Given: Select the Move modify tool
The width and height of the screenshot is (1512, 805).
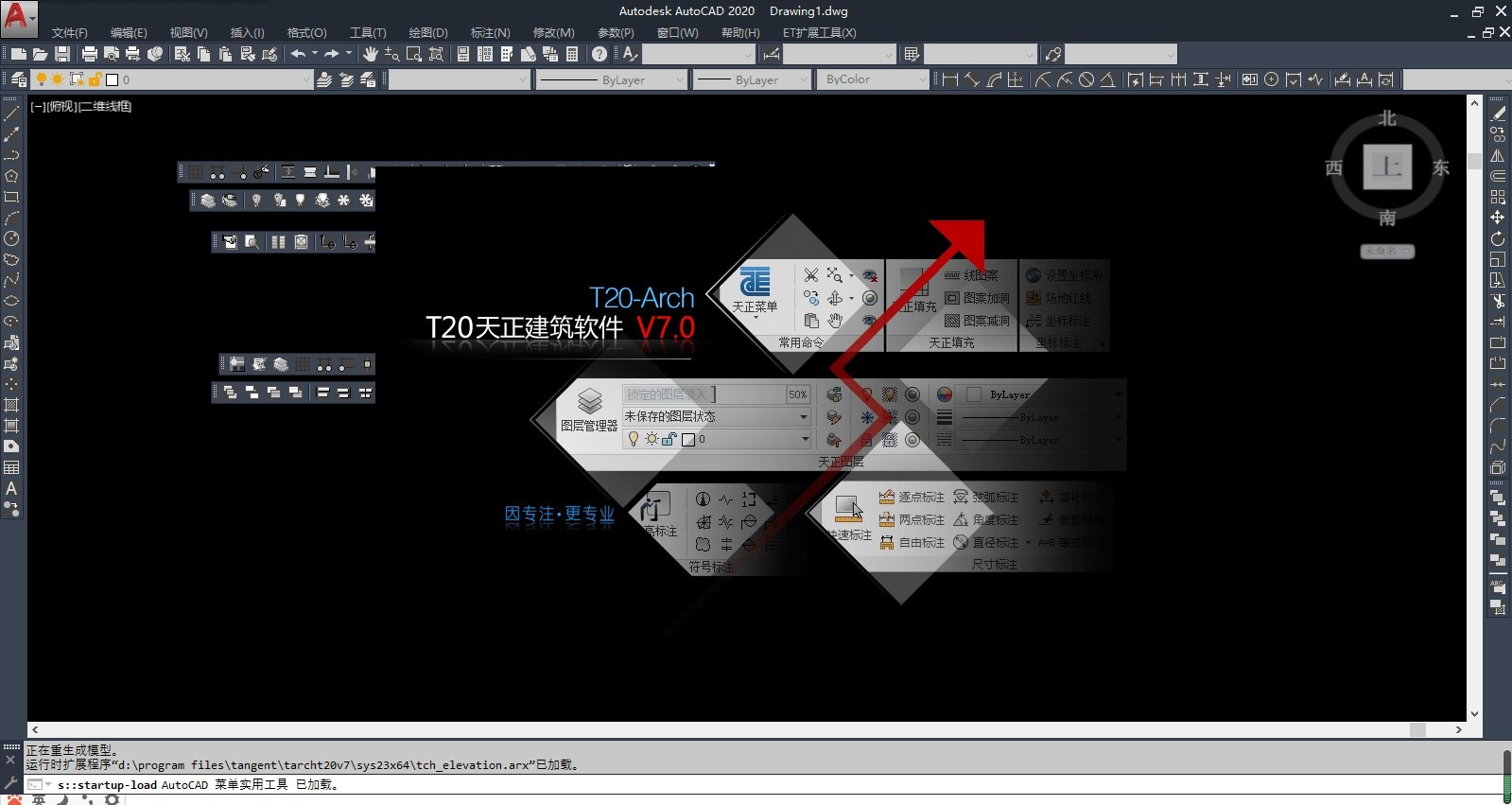Looking at the screenshot, I should point(1498,218).
